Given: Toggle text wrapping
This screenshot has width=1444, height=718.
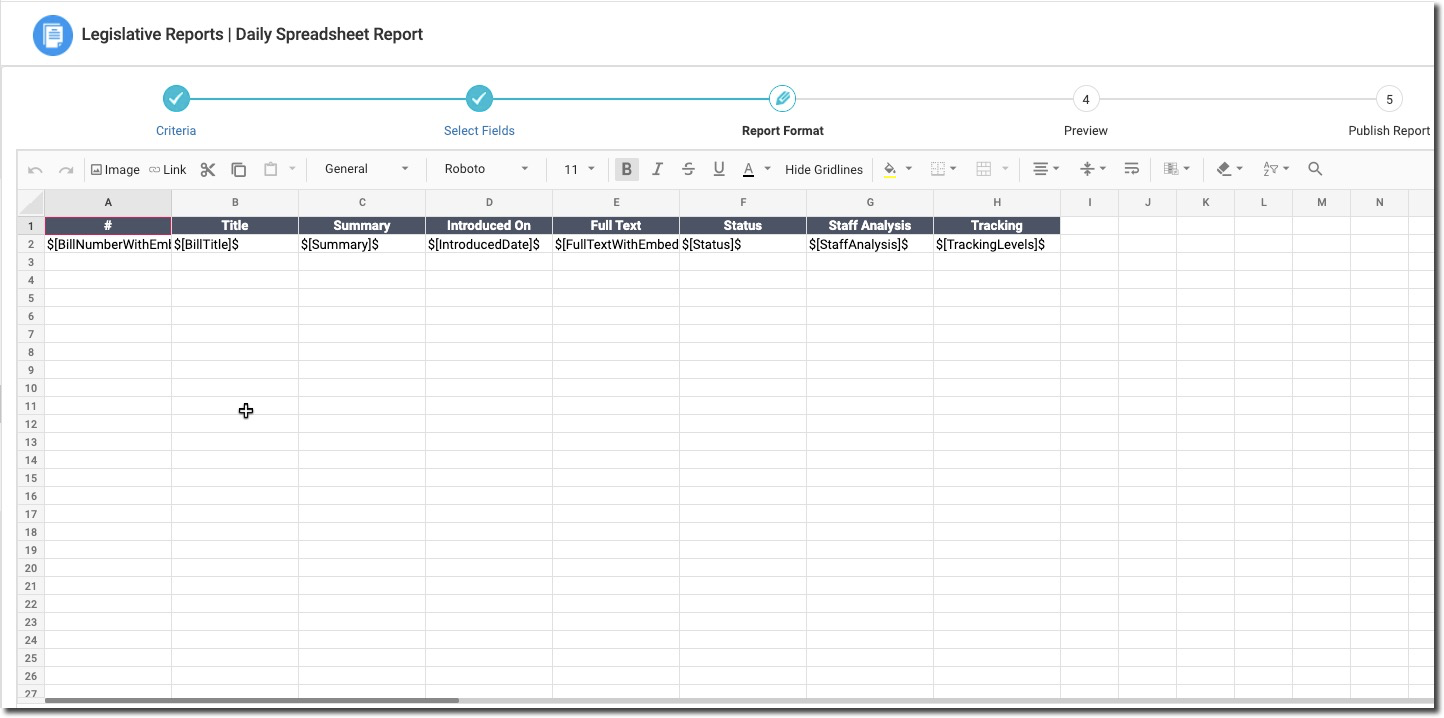Looking at the screenshot, I should tap(1132, 169).
